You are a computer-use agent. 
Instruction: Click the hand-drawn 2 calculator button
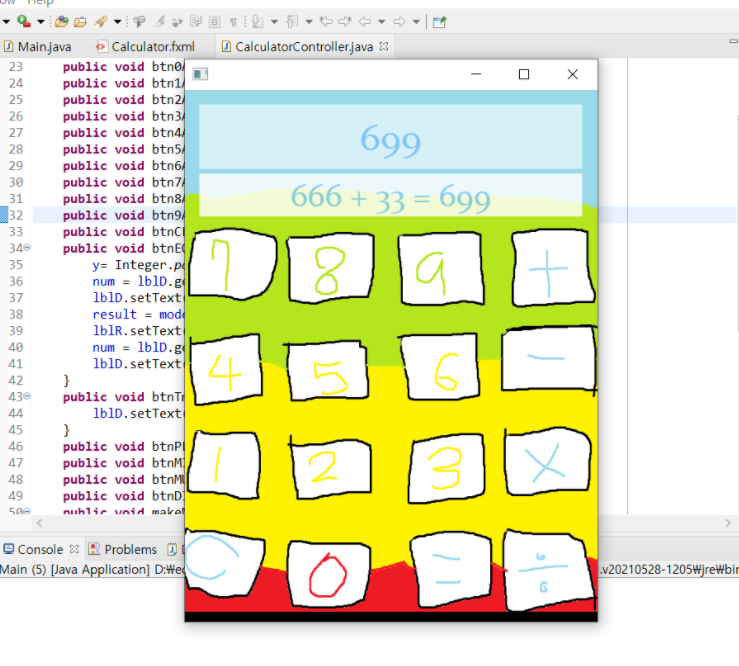coord(330,468)
